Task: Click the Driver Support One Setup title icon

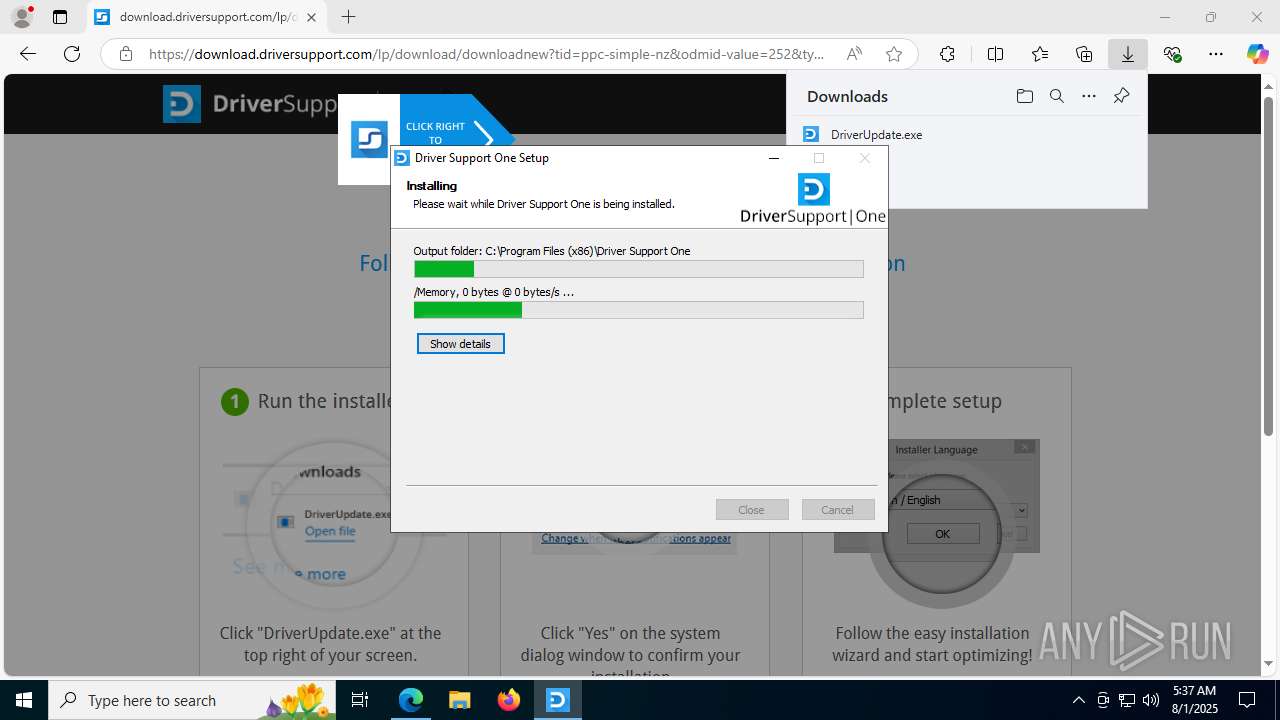Action: click(402, 158)
